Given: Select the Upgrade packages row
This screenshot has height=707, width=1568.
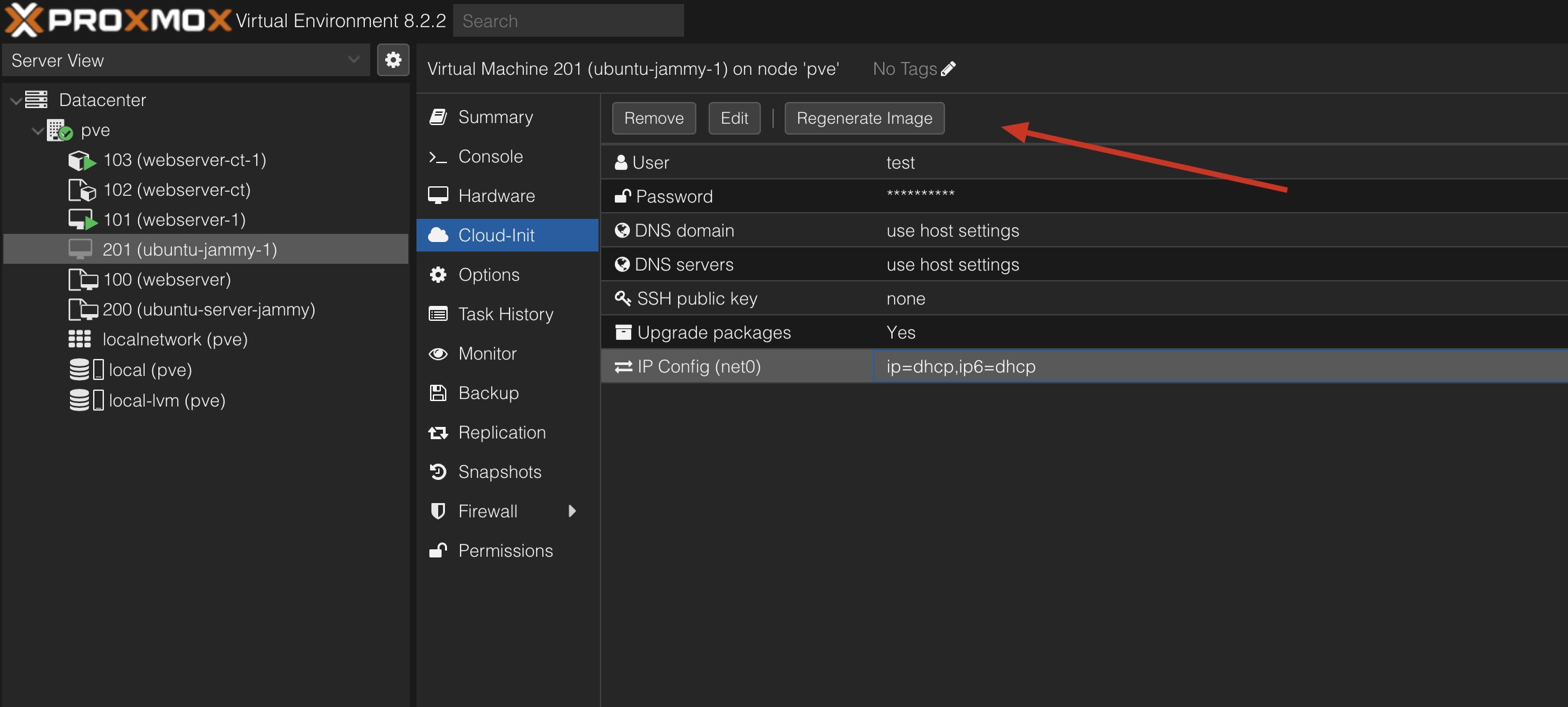Looking at the screenshot, I should (1084, 332).
